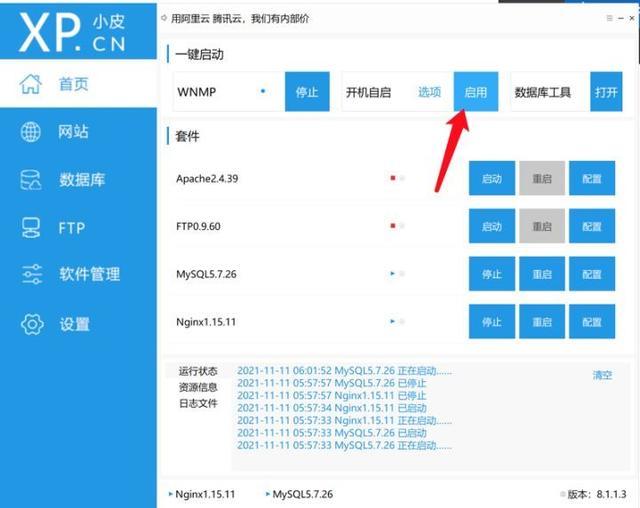This screenshot has width=640, height=508.
Task: Clear the log with 清空 link
Action: click(x=602, y=375)
